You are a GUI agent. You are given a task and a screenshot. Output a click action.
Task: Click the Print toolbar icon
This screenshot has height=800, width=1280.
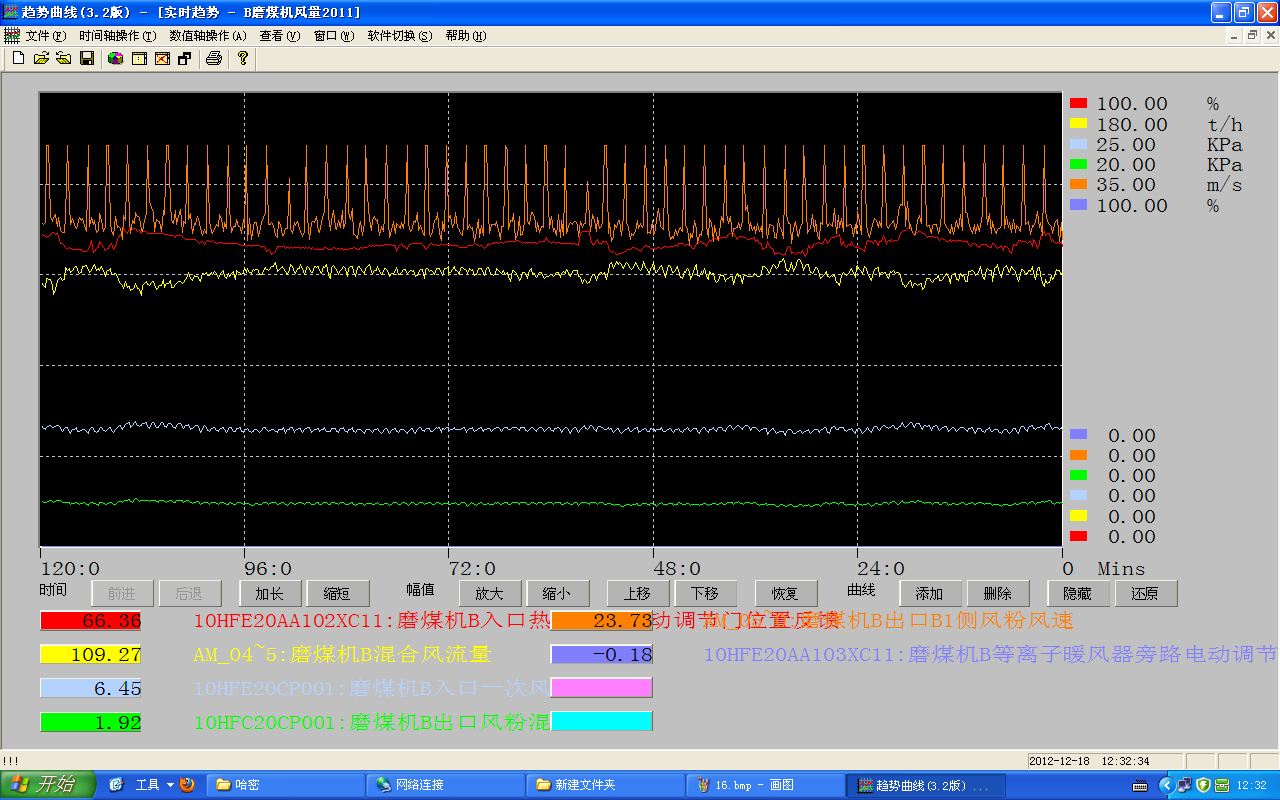[x=213, y=59]
